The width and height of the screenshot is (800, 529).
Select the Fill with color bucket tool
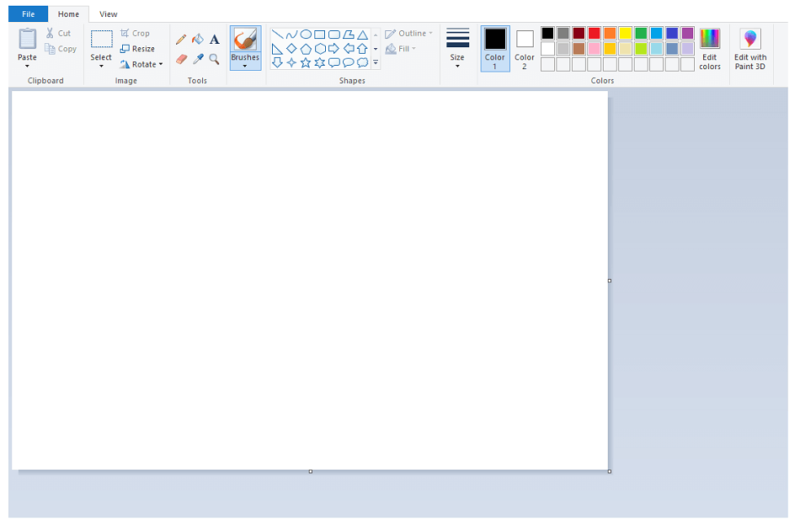[197, 39]
